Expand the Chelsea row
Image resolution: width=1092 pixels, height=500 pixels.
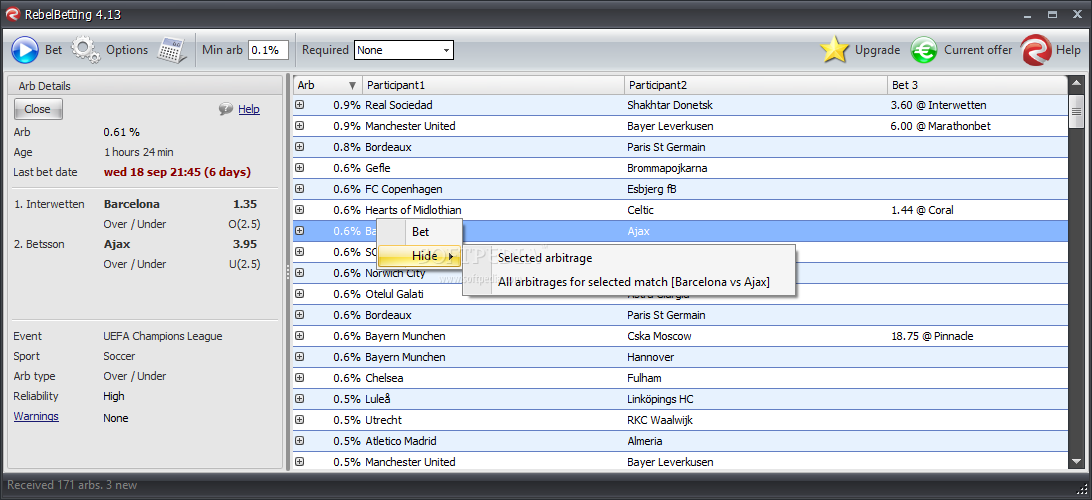[299, 378]
